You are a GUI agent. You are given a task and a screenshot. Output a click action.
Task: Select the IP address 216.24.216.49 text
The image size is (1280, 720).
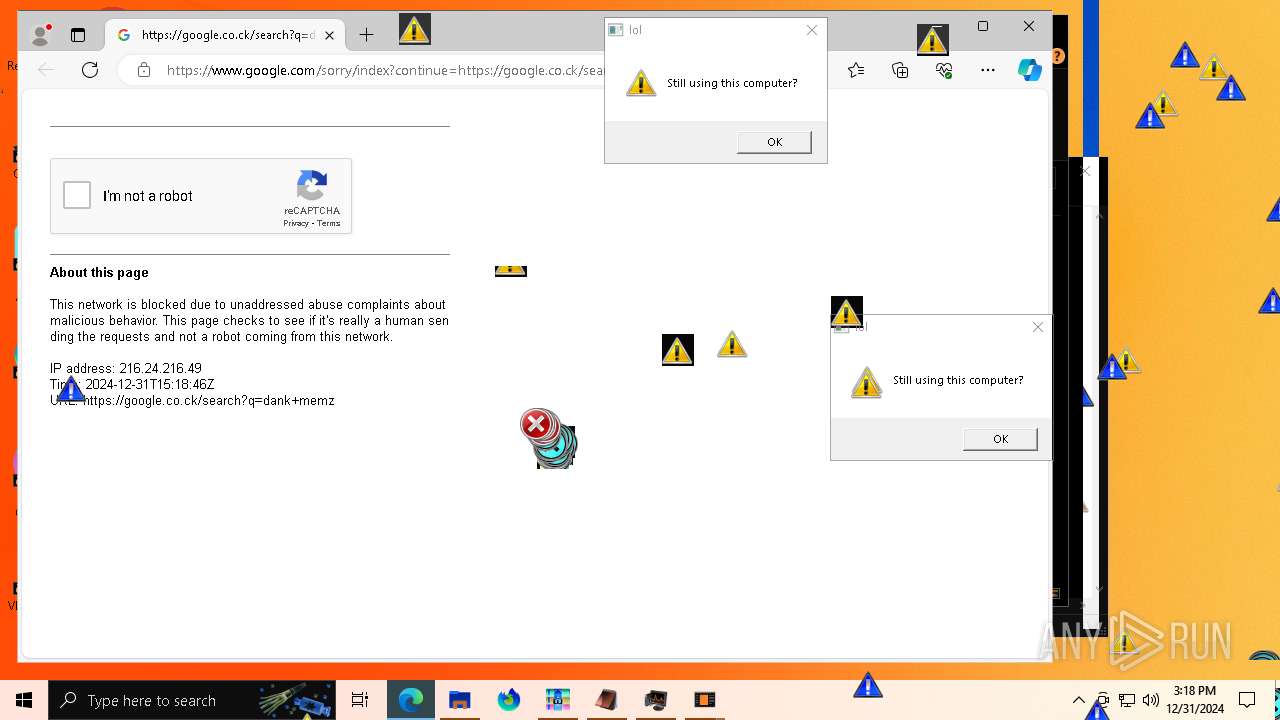point(125,368)
